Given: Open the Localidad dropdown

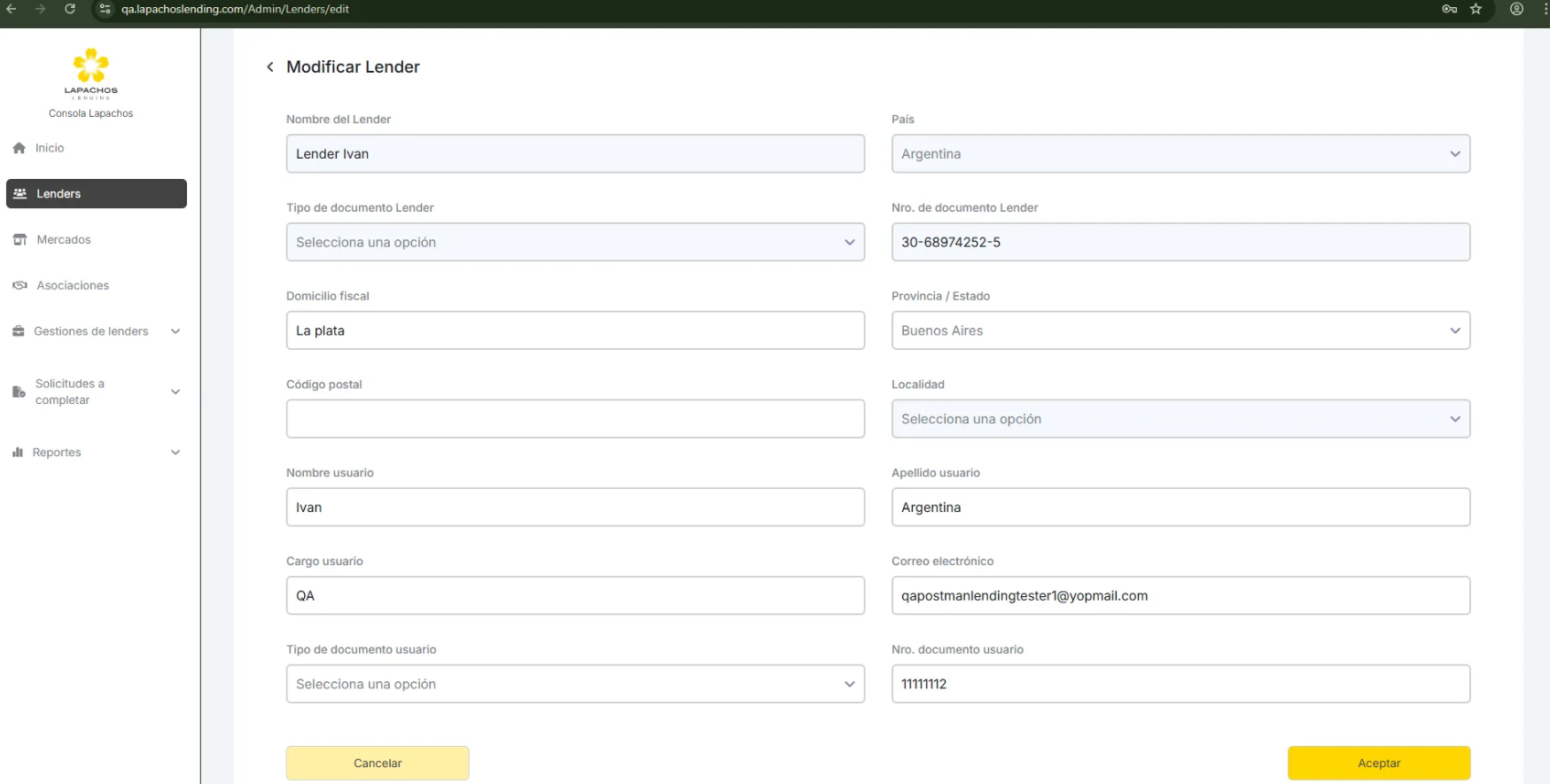Looking at the screenshot, I should pos(1180,419).
